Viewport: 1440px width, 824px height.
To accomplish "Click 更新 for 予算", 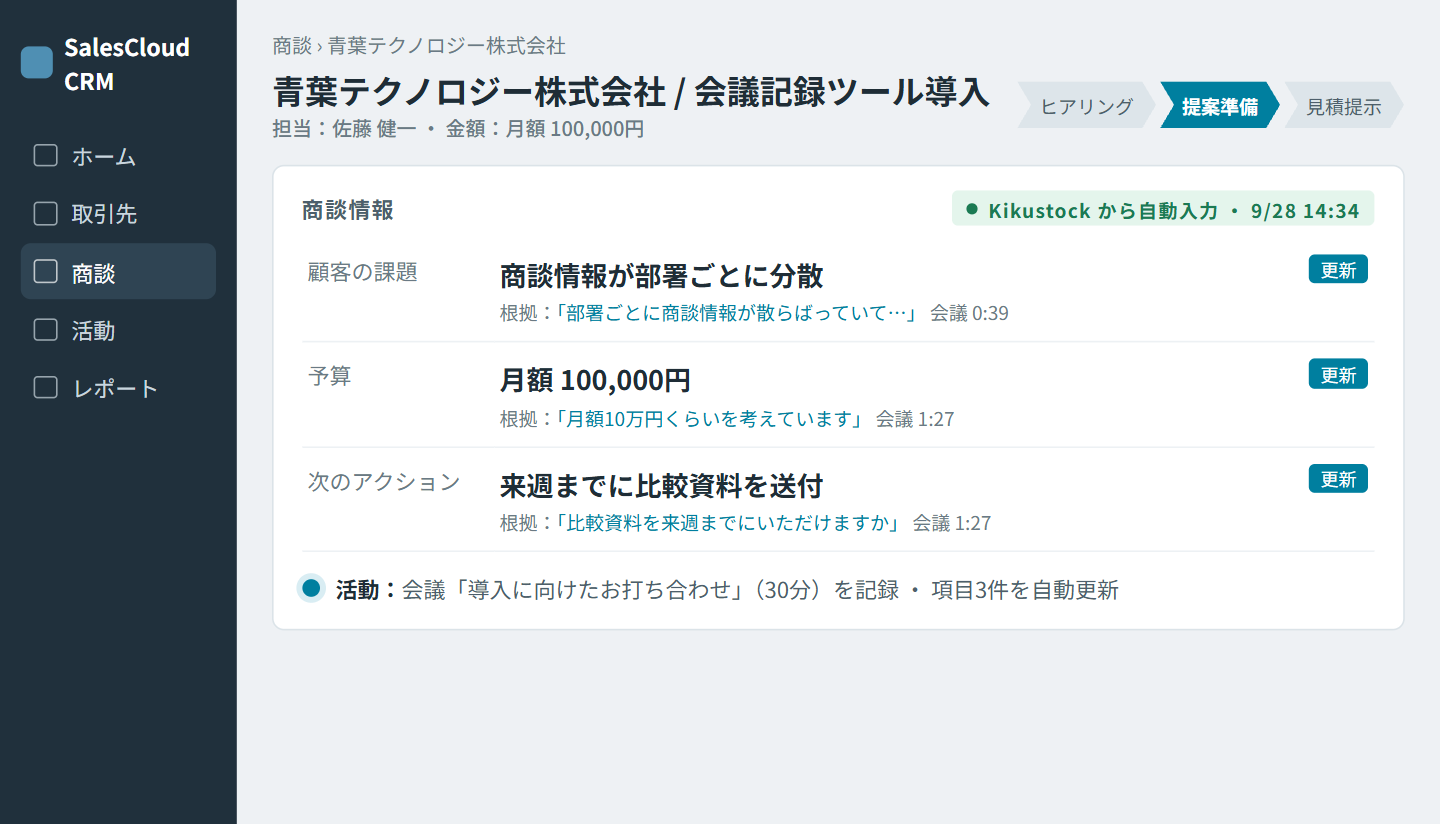I will click(x=1338, y=375).
